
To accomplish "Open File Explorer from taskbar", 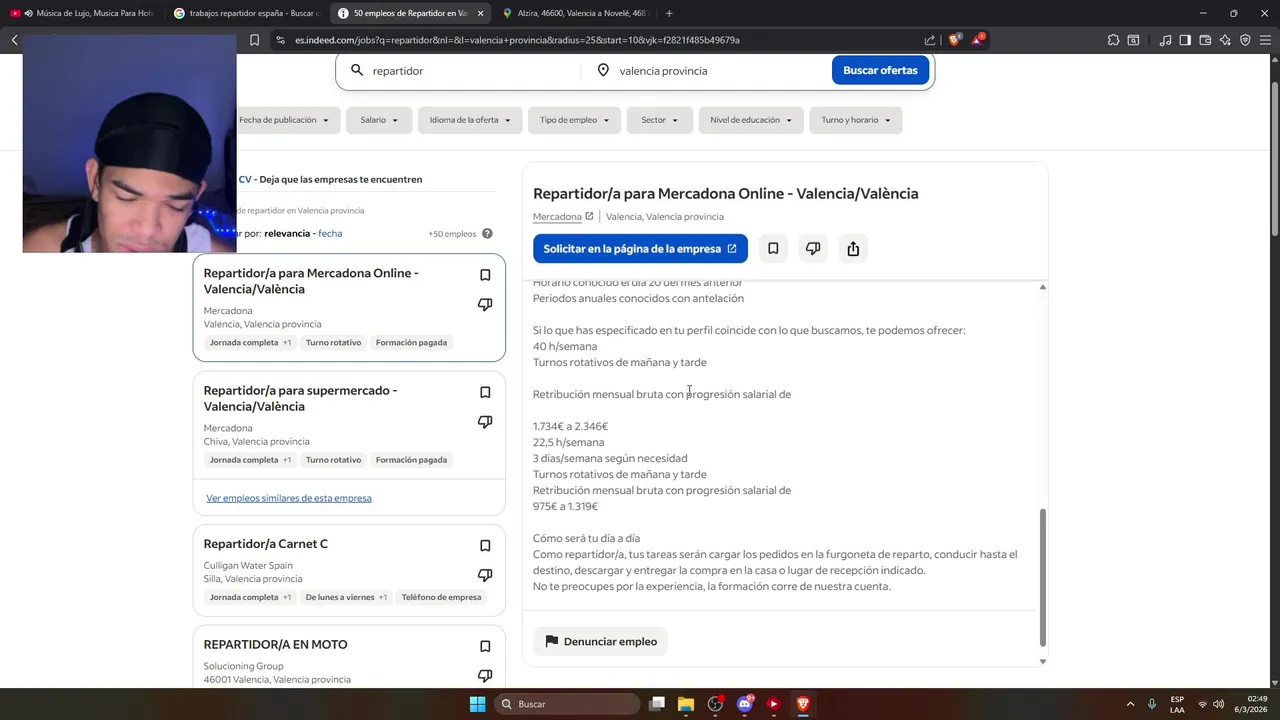I will tap(686, 704).
